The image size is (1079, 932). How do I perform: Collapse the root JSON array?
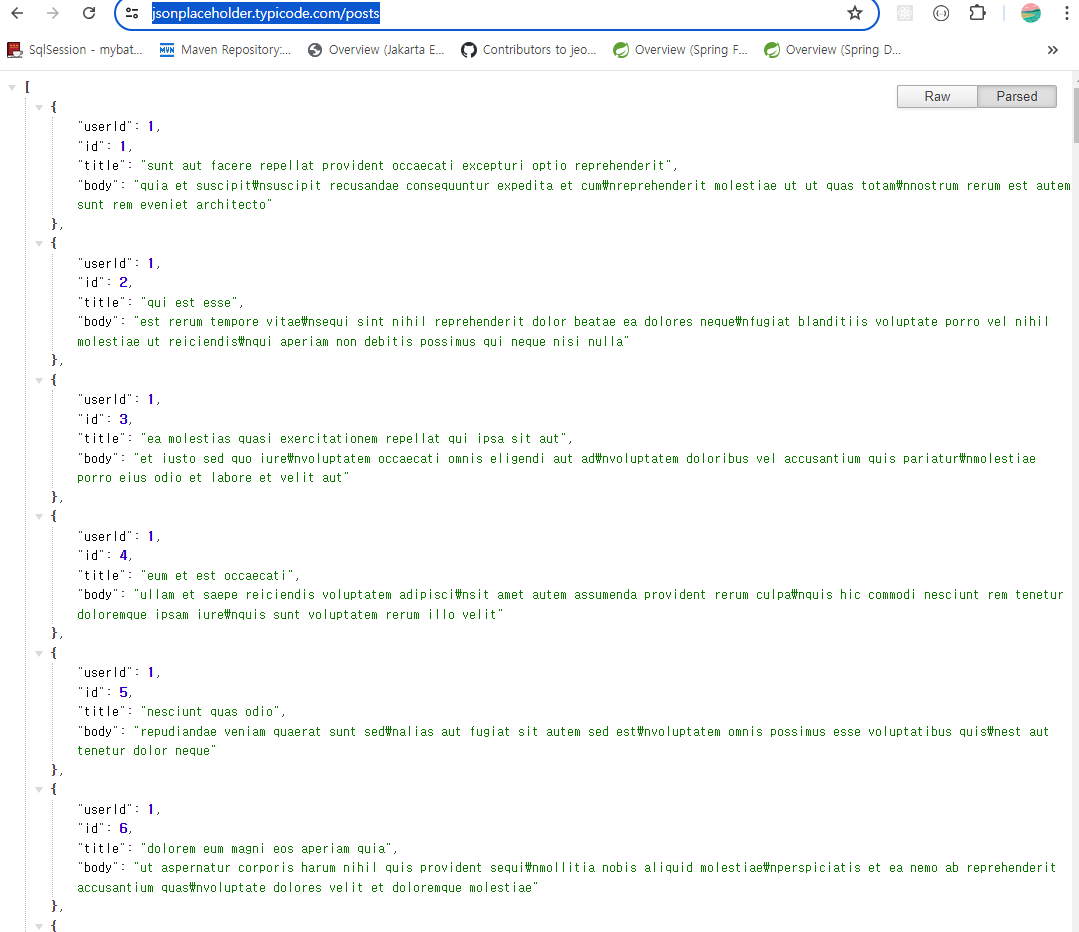click(12, 87)
